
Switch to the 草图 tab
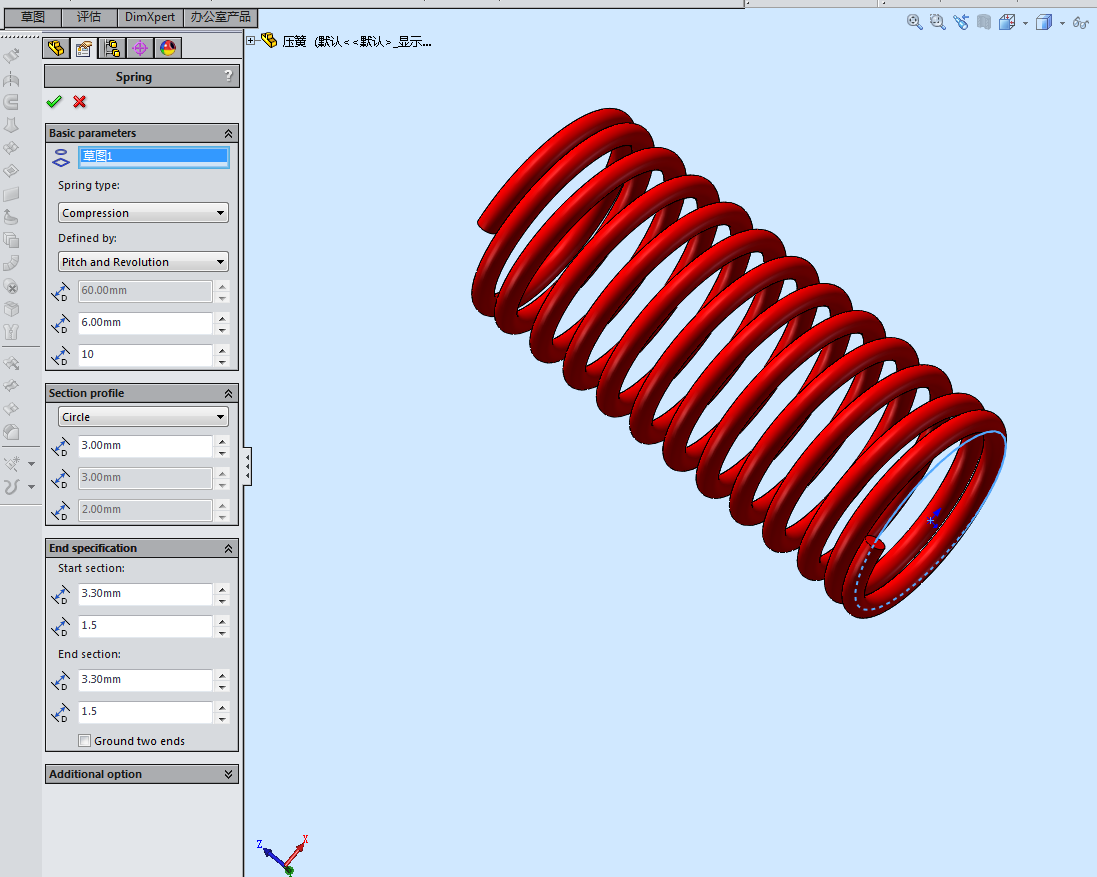click(33, 17)
